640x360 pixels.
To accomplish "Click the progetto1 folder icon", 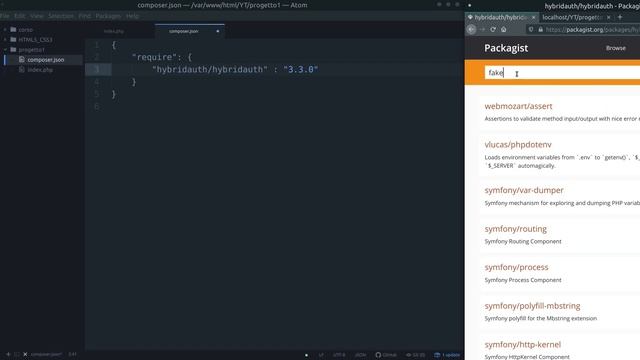I will (13, 50).
